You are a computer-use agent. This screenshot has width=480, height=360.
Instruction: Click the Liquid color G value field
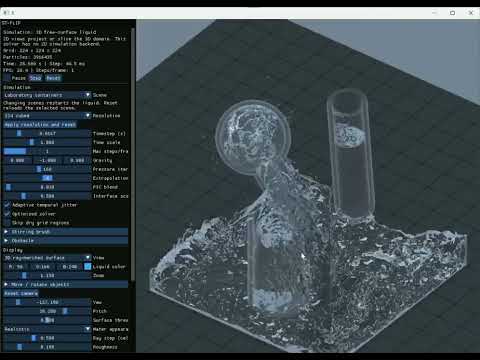tap(43, 267)
